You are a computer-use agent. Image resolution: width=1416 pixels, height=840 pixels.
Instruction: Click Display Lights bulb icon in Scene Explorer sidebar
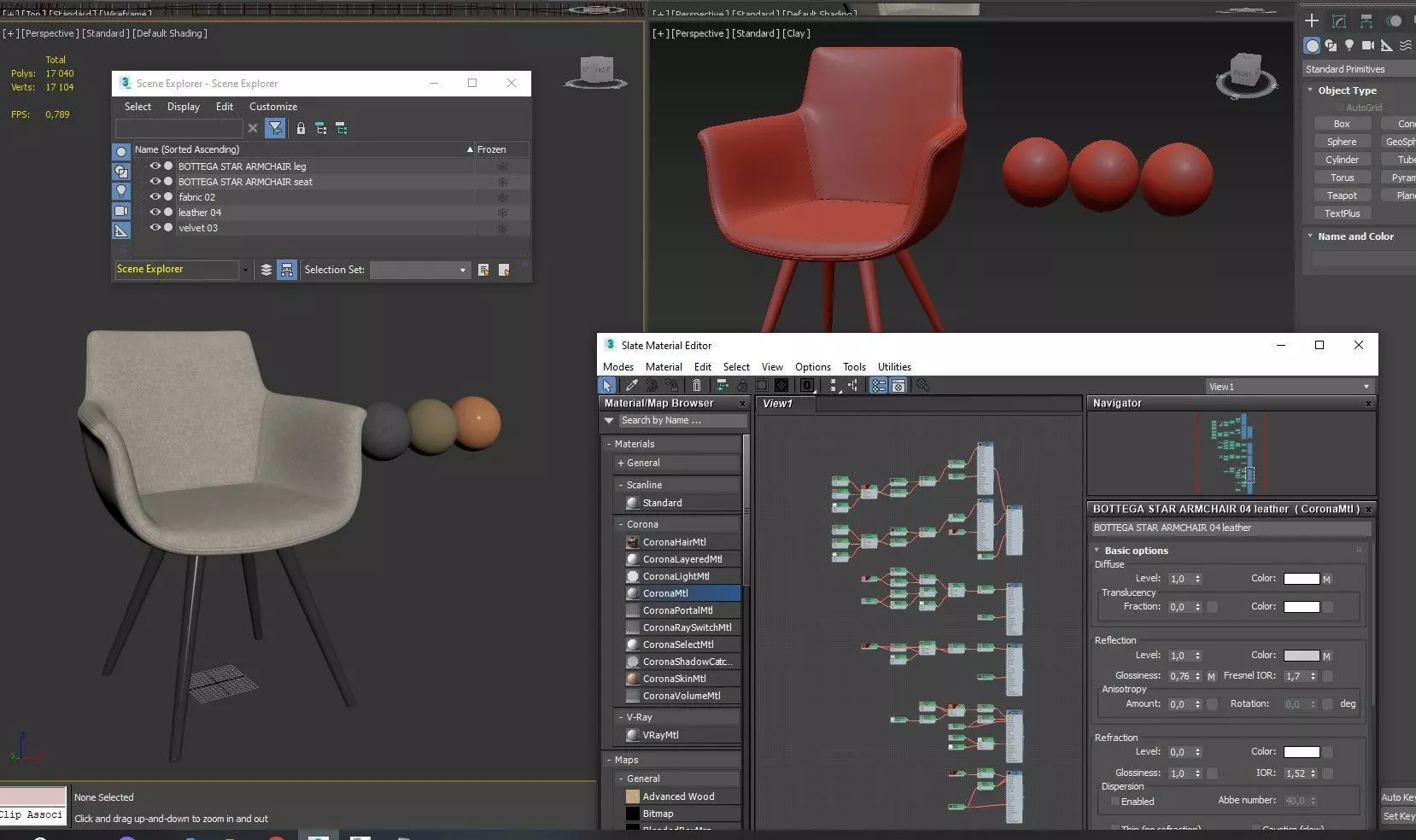coord(121,190)
